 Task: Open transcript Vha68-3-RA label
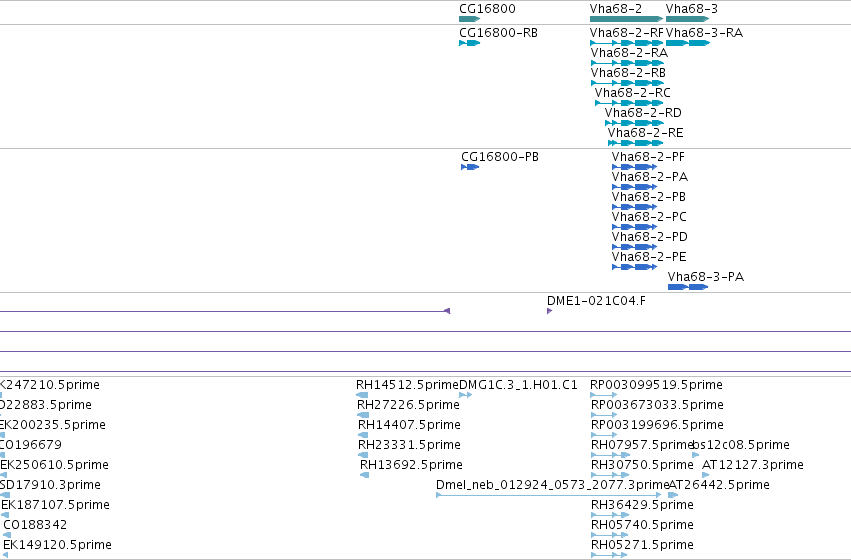click(704, 33)
